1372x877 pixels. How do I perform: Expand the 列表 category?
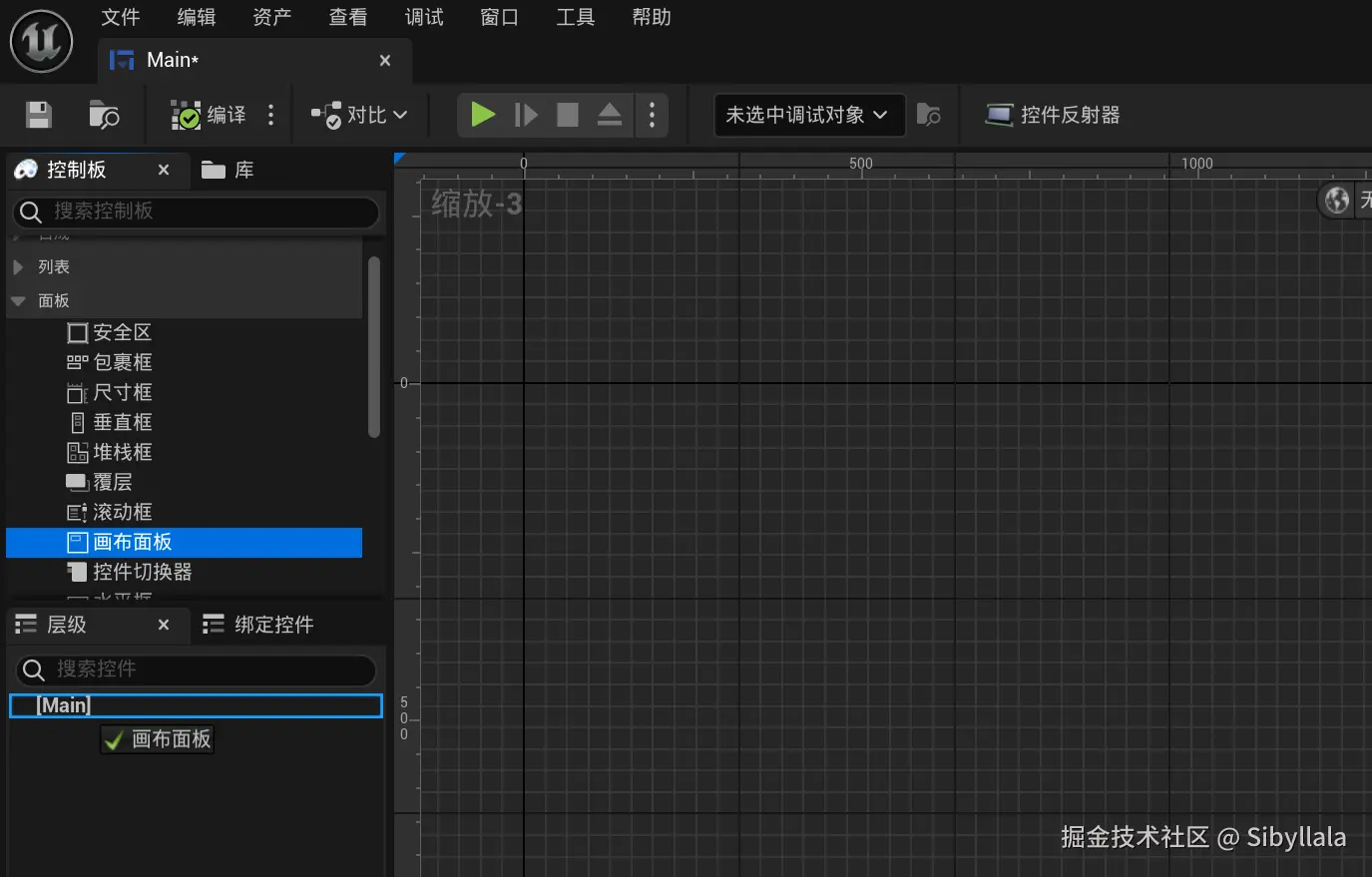pos(185,267)
